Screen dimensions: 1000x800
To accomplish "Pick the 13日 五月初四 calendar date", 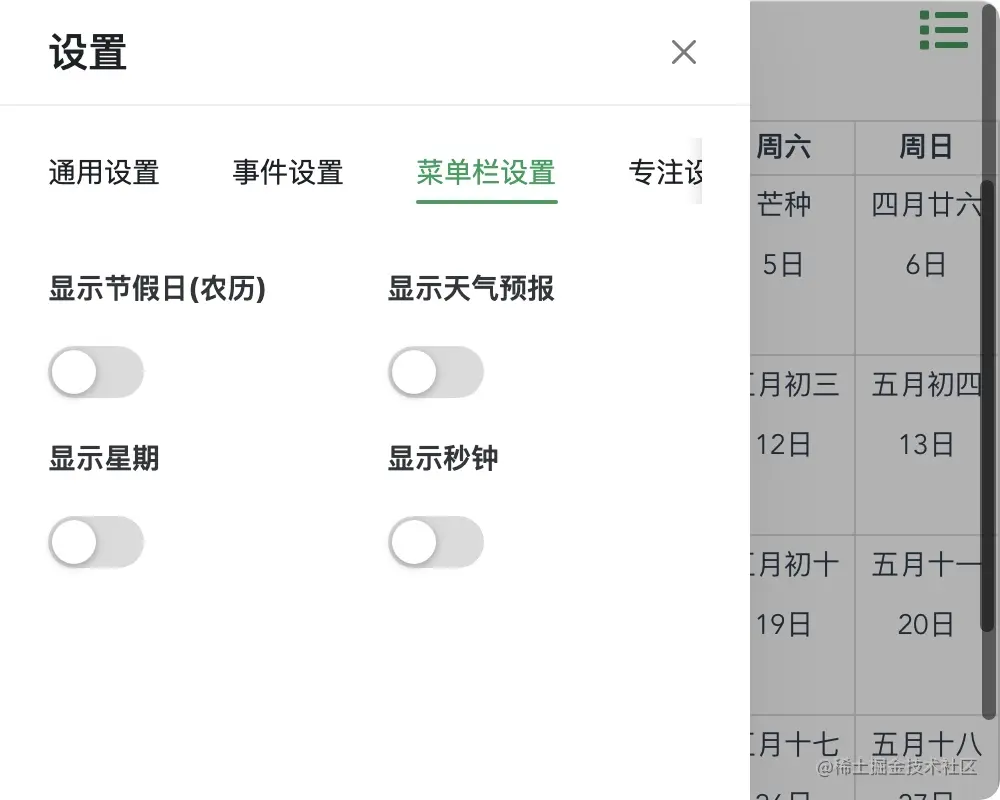I will tap(926, 445).
